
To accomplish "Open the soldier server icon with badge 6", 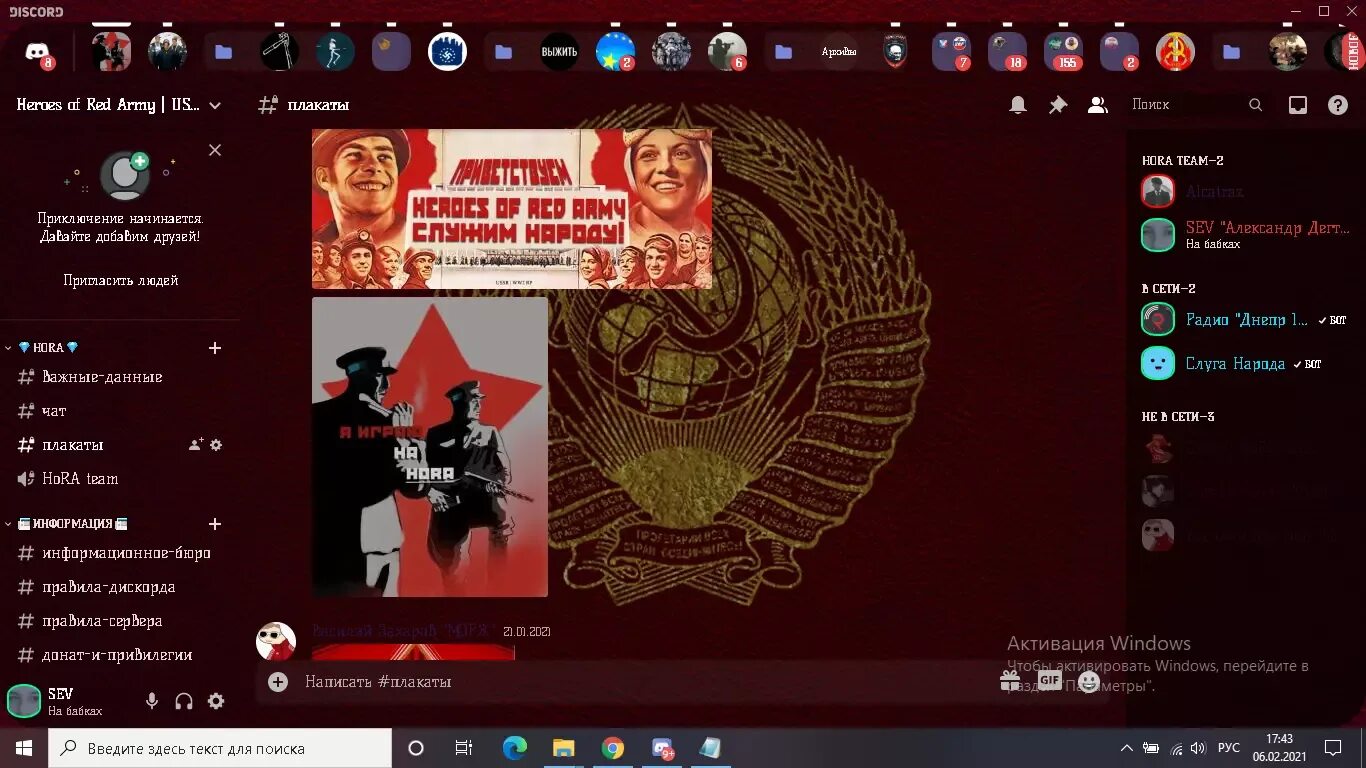I will (x=727, y=52).
